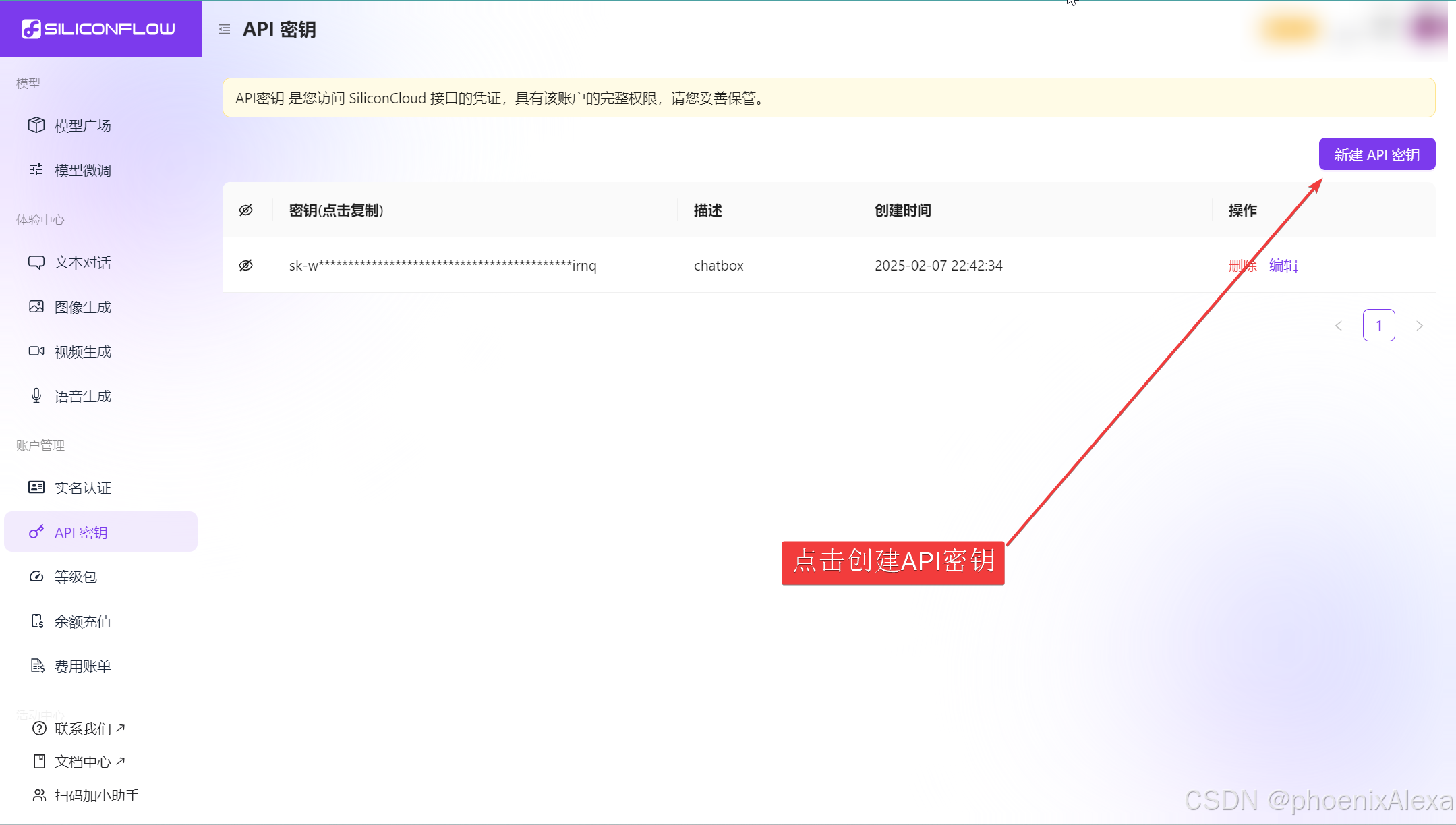The image size is (1456, 825).
Task: Collapse the sidebar with the menu-fold icon
Action: (x=225, y=29)
